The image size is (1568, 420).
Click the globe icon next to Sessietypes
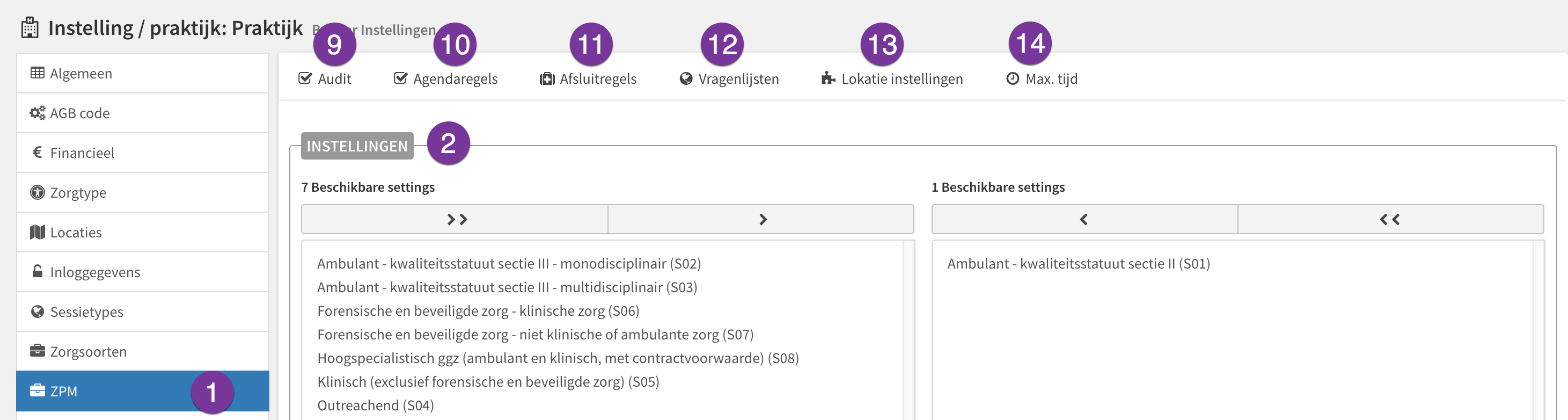(x=37, y=312)
